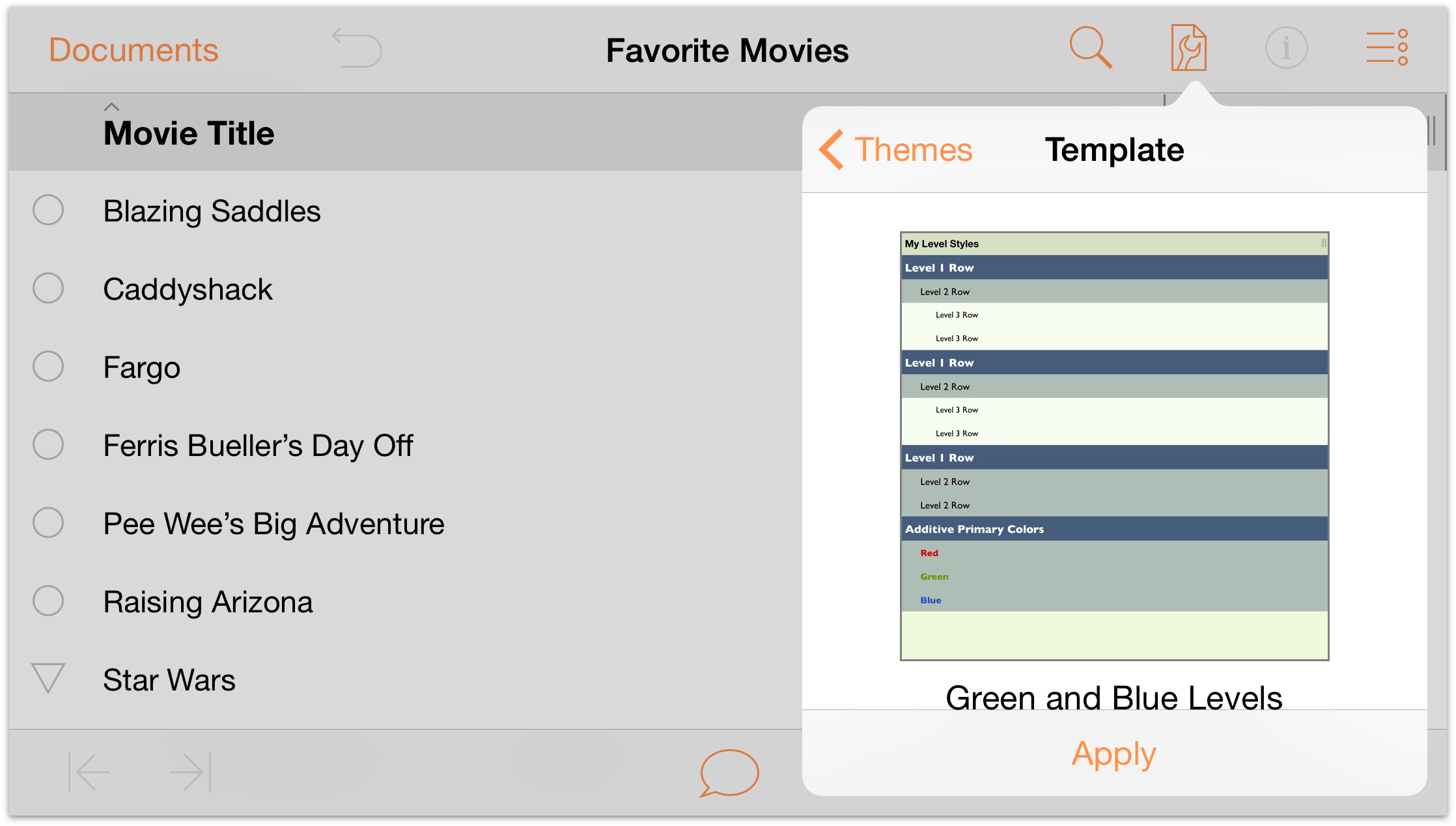1456x826 pixels.
Task: Tap the Raising Arizona row text
Action: coord(208,603)
